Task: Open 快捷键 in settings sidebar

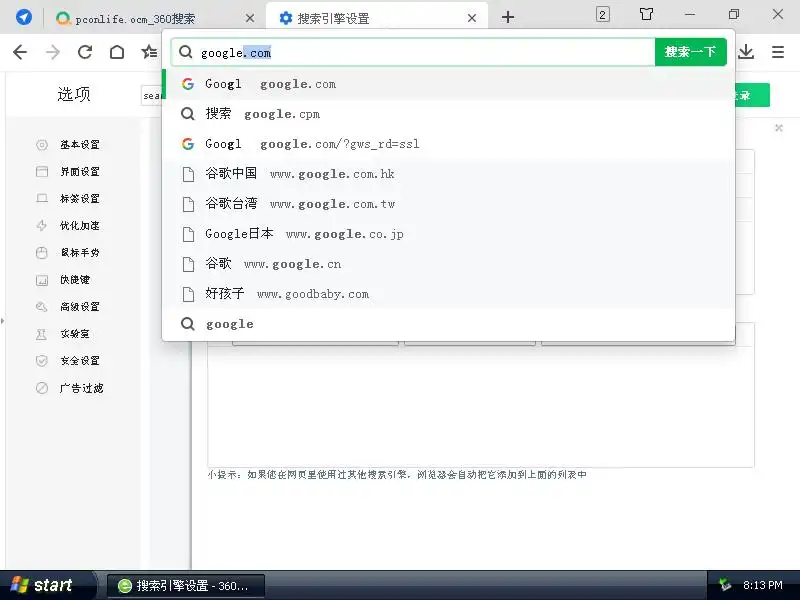Action: [x=75, y=280]
